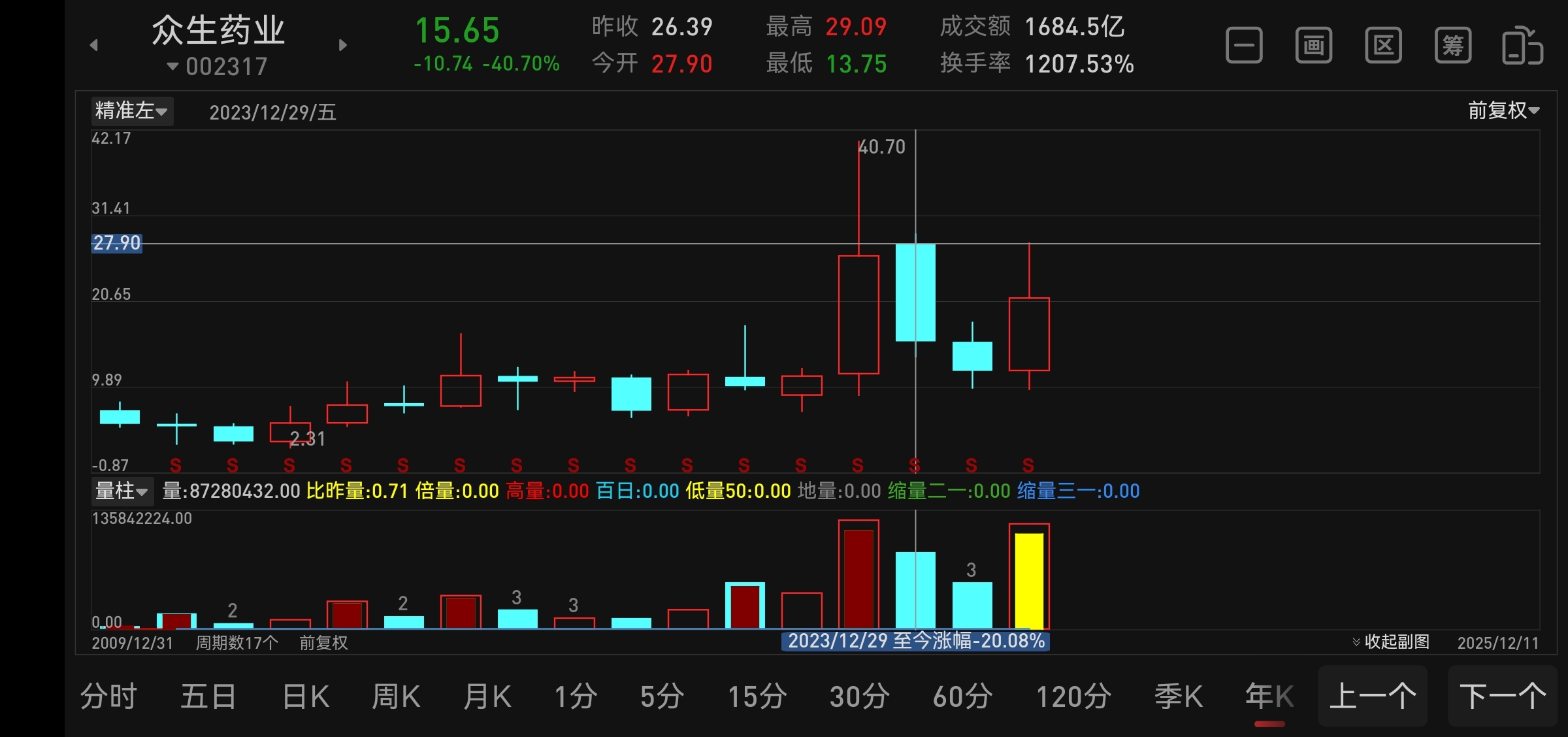Screen dimensions: 1568x737
Task: Select the 季K period tab
Action: pyautogui.click(x=1178, y=696)
